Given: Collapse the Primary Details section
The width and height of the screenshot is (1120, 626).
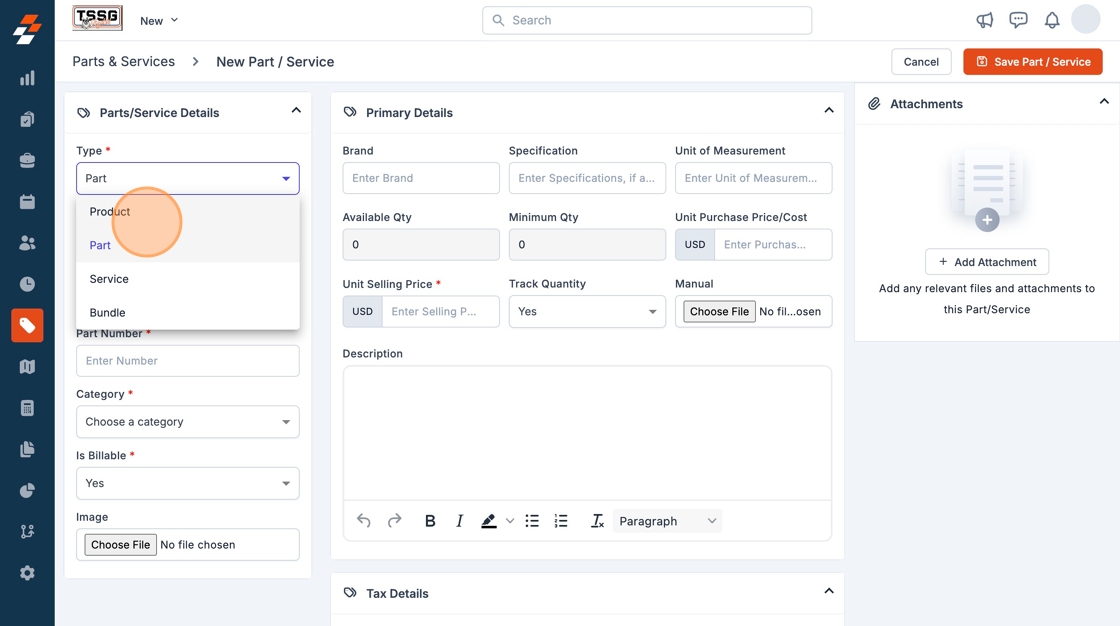Looking at the screenshot, I should (x=828, y=111).
